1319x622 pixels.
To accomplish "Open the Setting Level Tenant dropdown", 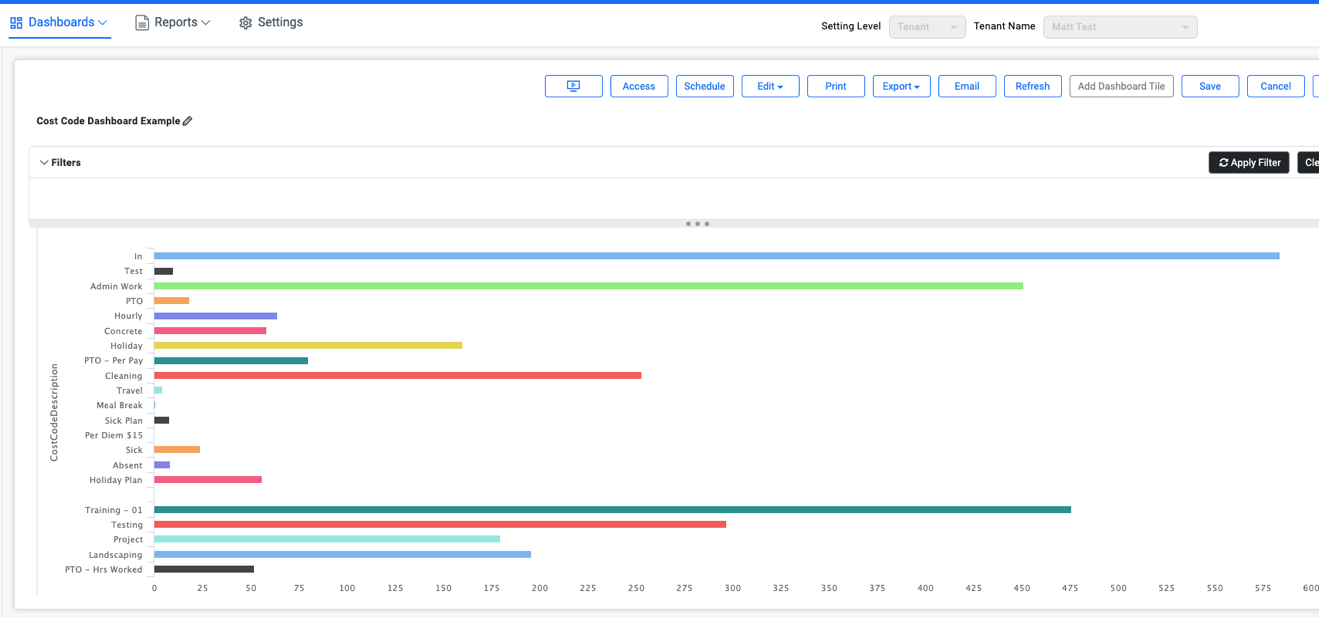I will [927, 27].
